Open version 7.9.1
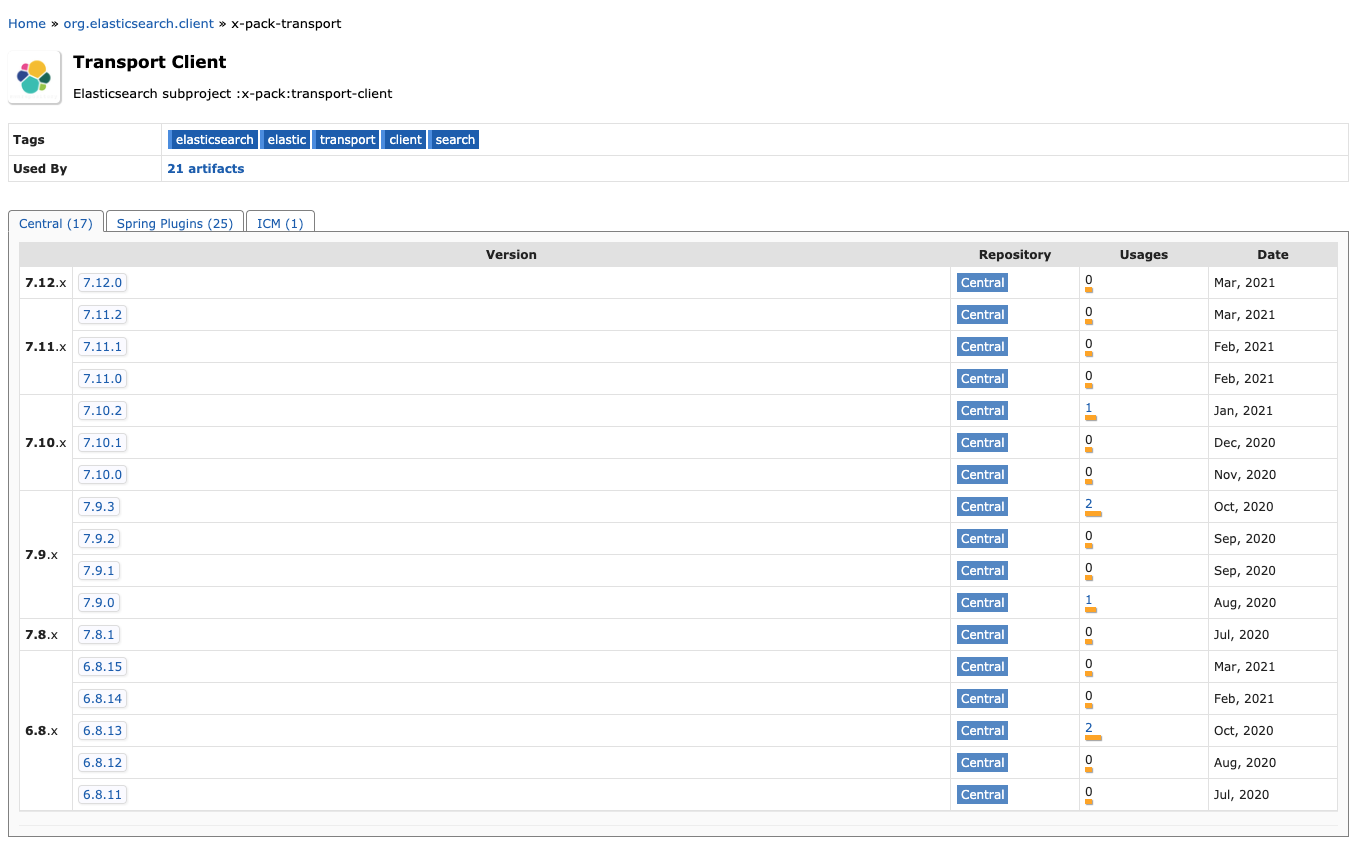Screen dimensions: 1359x844 pos(99,571)
